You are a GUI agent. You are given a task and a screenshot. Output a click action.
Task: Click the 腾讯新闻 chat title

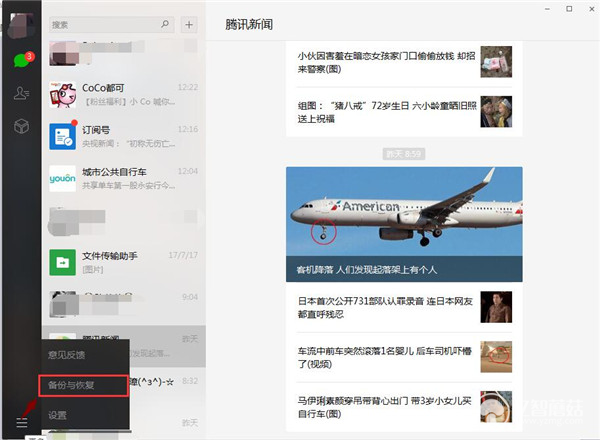coord(249,24)
